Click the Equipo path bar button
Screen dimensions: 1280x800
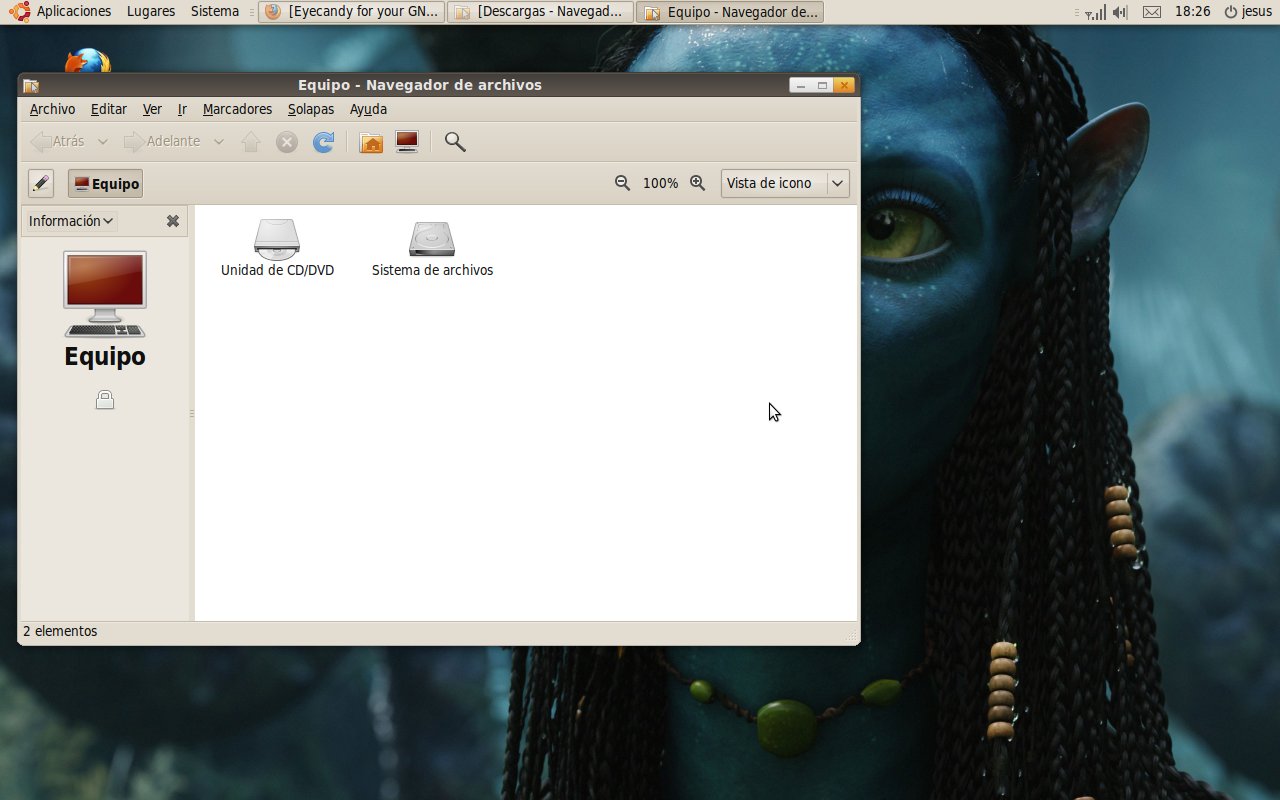[x=105, y=184]
